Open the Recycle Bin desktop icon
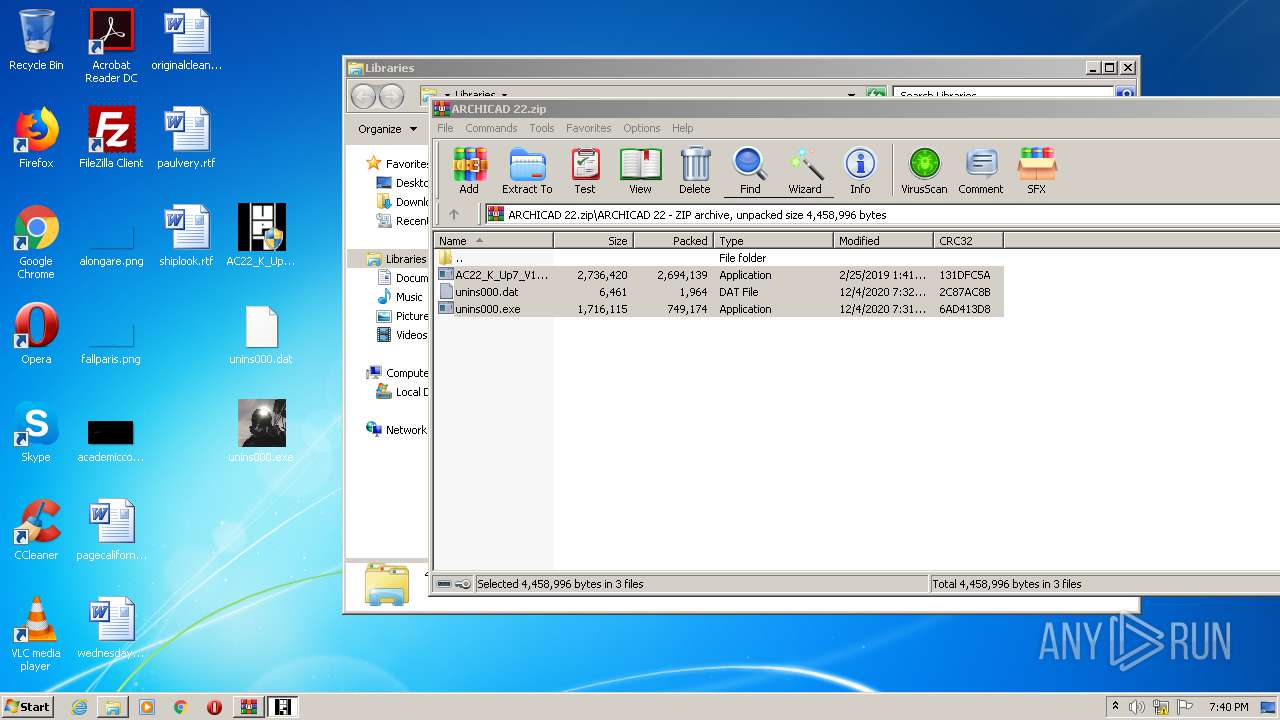1280x720 pixels. [36, 40]
